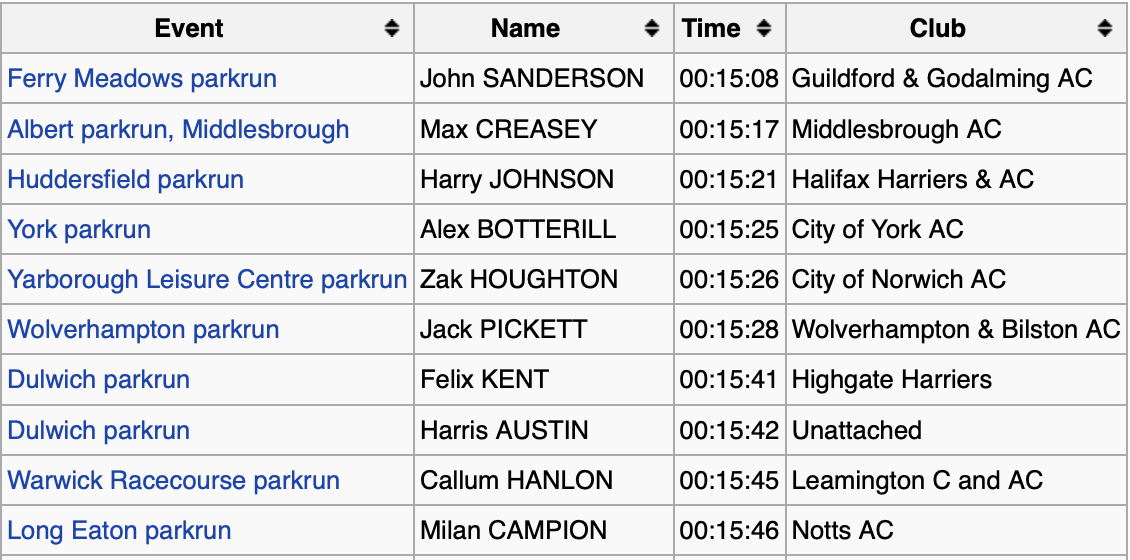This screenshot has width=1130, height=560.
Task: Click the Time column header text
Action: [x=711, y=28]
